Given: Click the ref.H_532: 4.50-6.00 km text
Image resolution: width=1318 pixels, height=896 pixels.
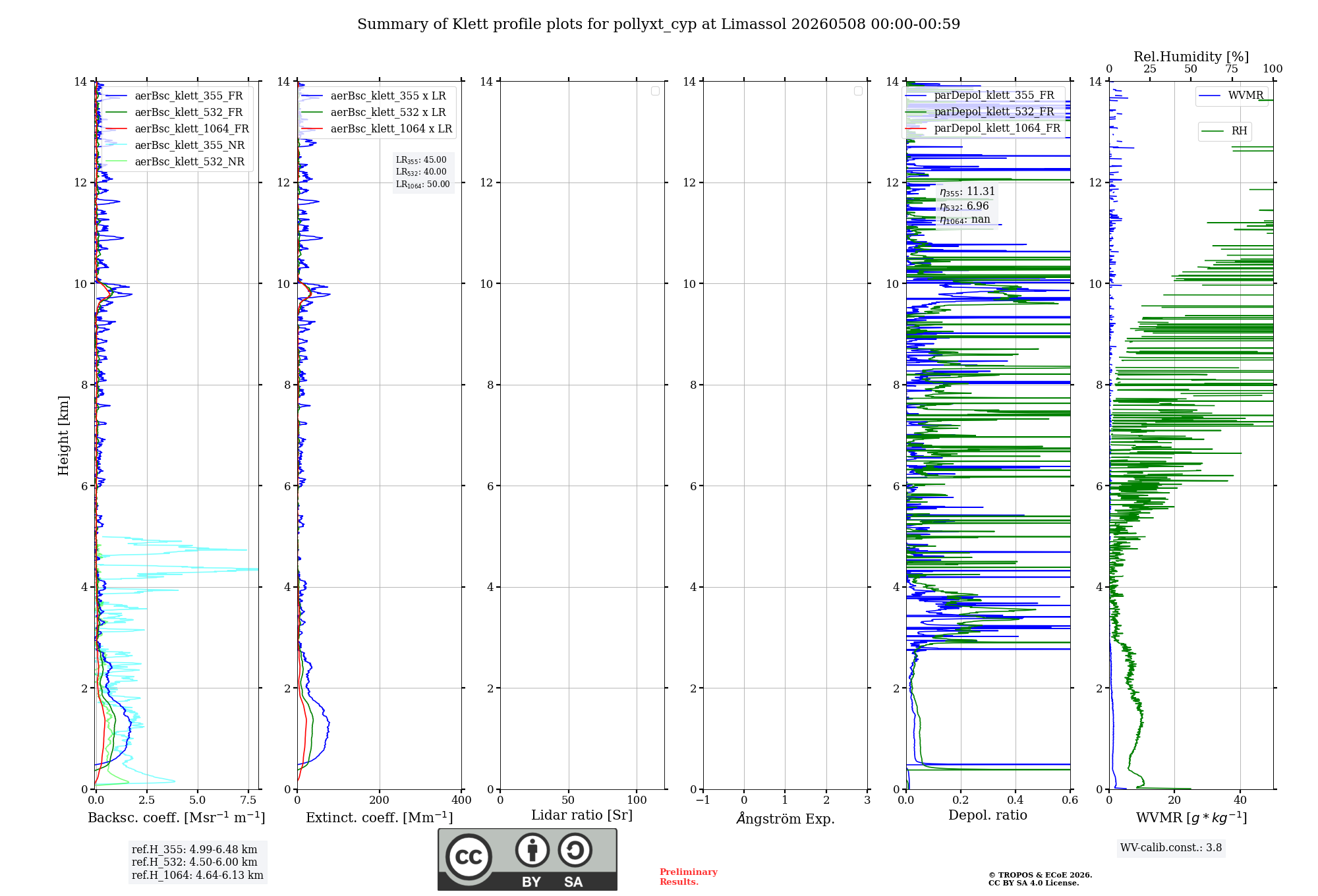Looking at the screenshot, I should (x=194, y=862).
